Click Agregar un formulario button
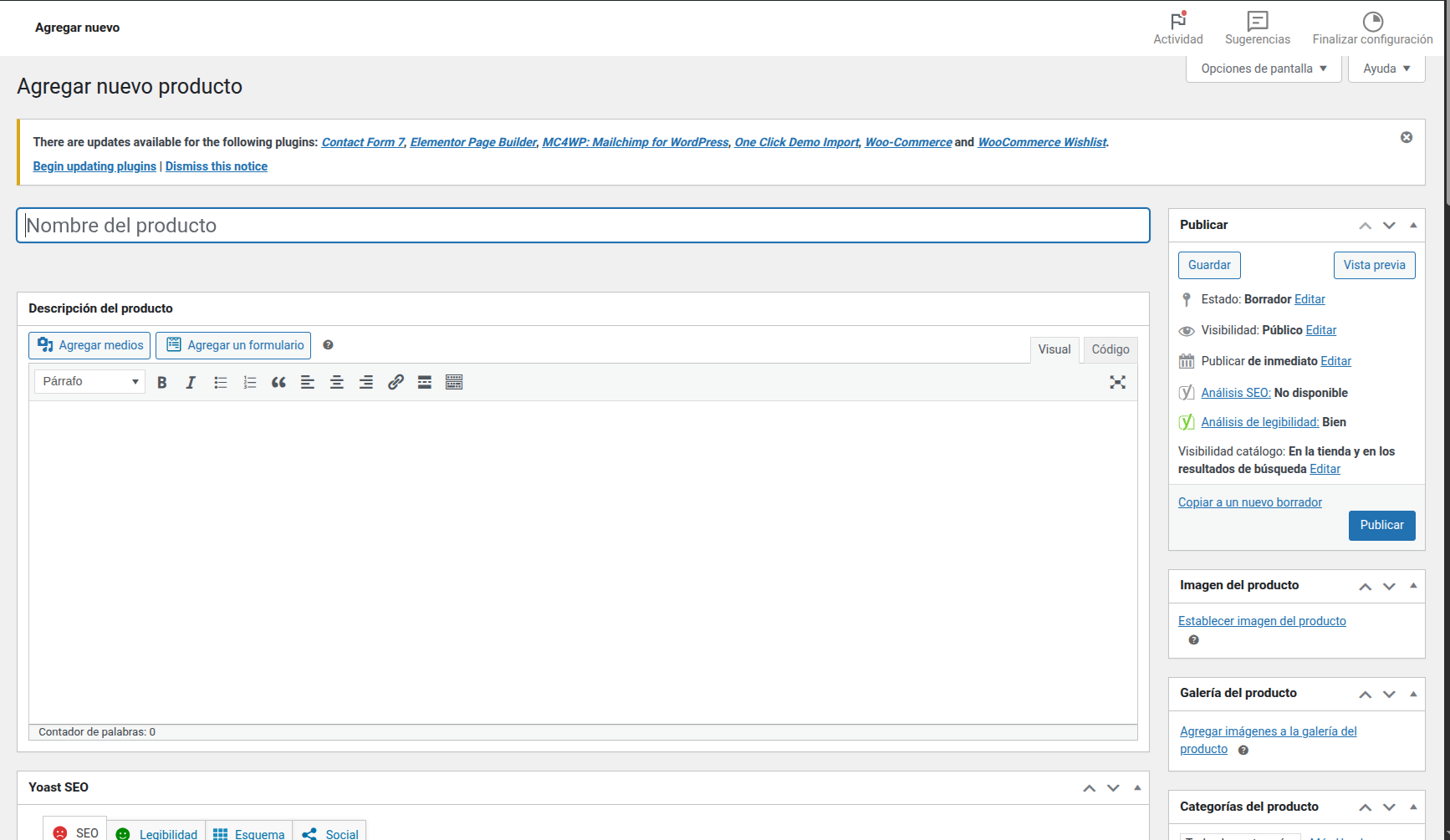Screen dimensions: 1450x840 pos(233,345)
